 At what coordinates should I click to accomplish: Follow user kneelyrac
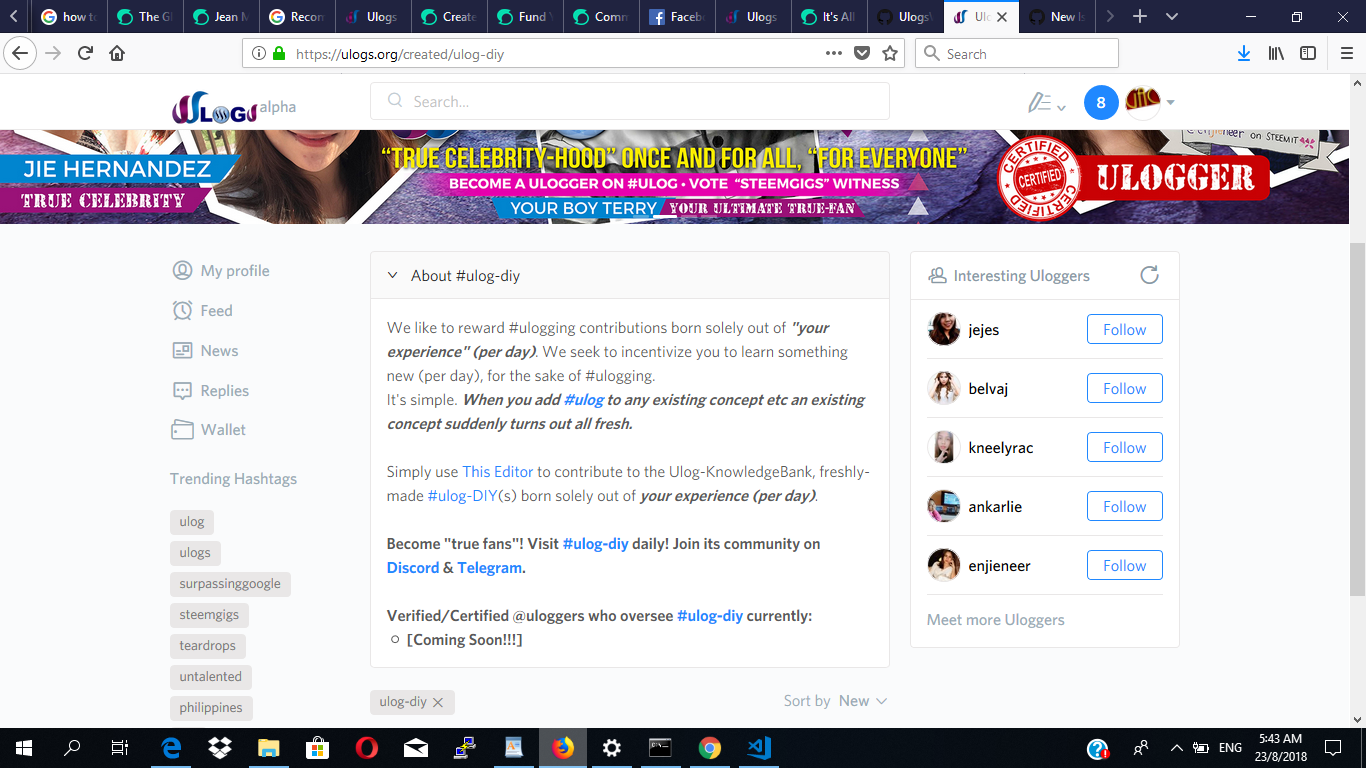click(1124, 448)
